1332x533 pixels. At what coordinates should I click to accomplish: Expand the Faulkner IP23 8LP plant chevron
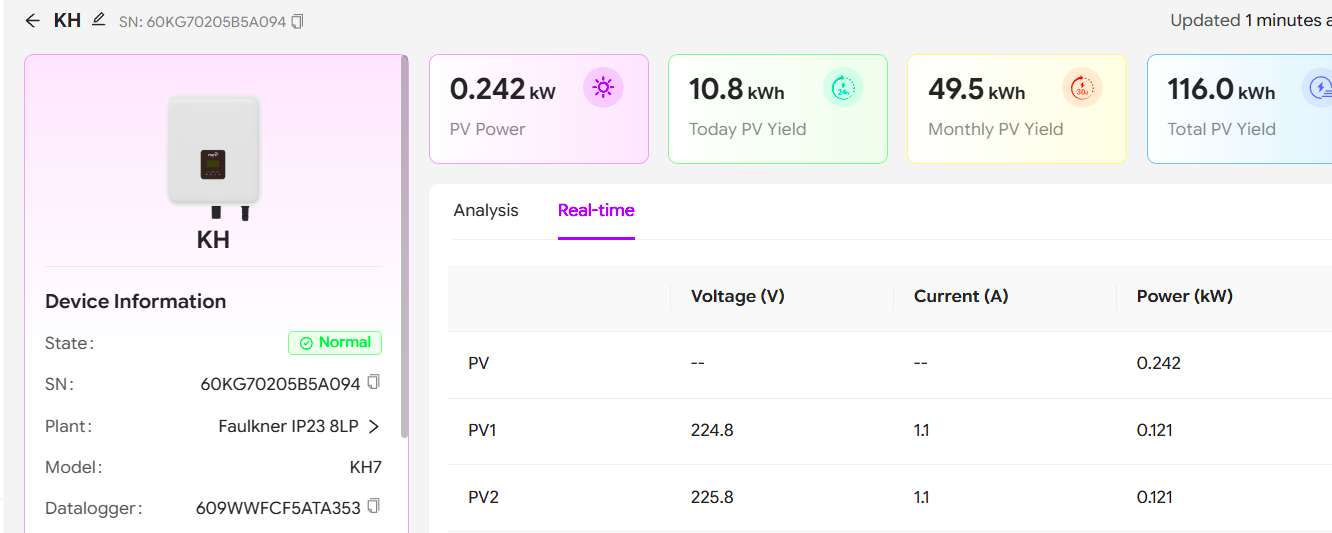[x=374, y=426]
